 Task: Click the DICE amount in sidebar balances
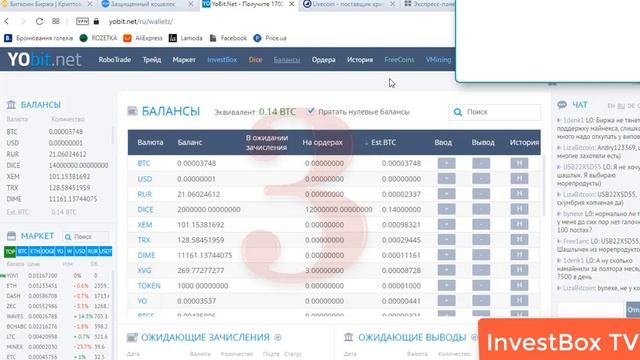78,165
